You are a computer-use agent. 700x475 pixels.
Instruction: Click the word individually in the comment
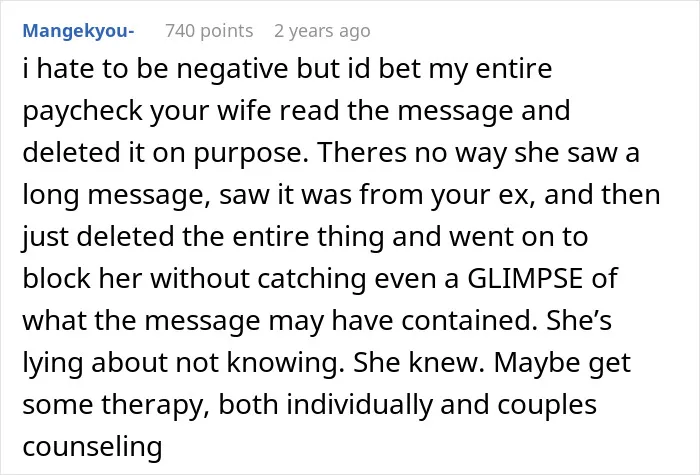coord(359,406)
